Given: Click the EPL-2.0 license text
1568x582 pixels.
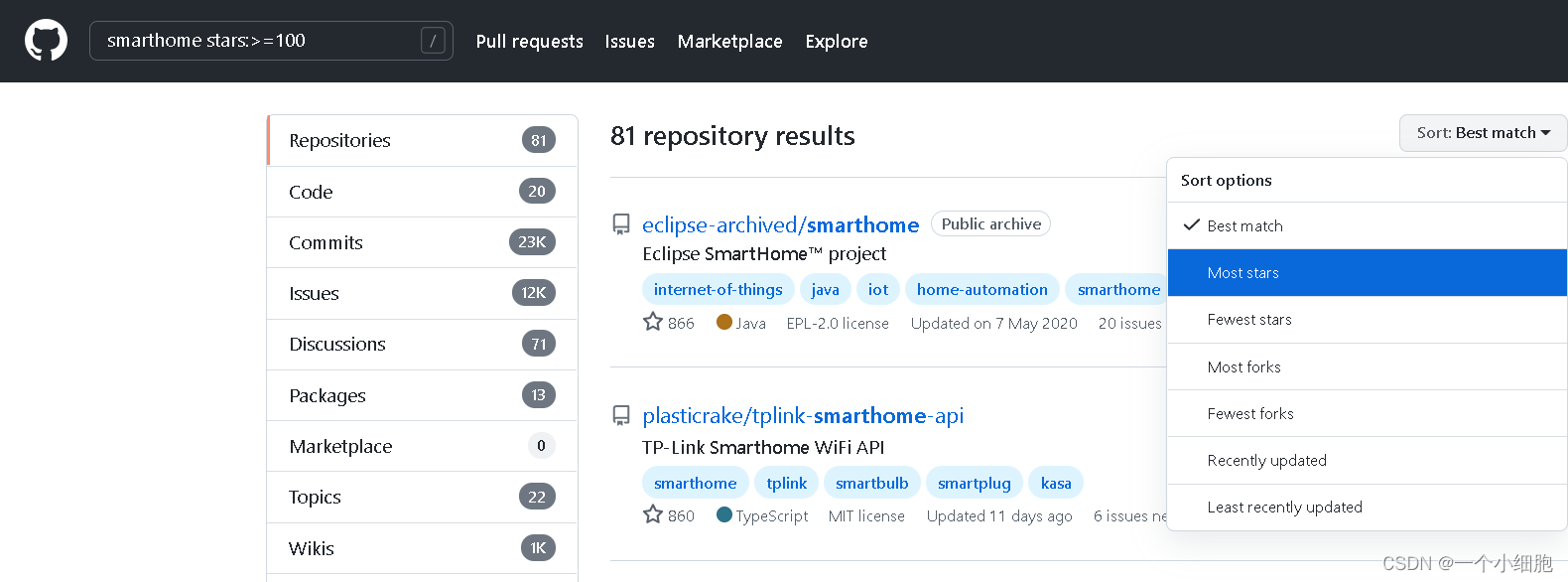Looking at the screenshot, I should pyautogui.click(x=838, y=323).
